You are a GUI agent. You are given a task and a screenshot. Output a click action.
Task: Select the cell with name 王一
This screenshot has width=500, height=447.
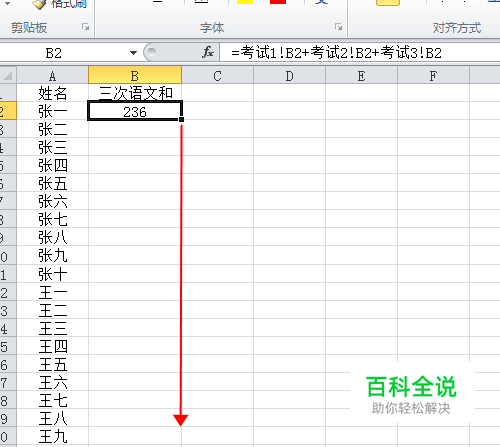pyautogui.click(x=52, y=292)
